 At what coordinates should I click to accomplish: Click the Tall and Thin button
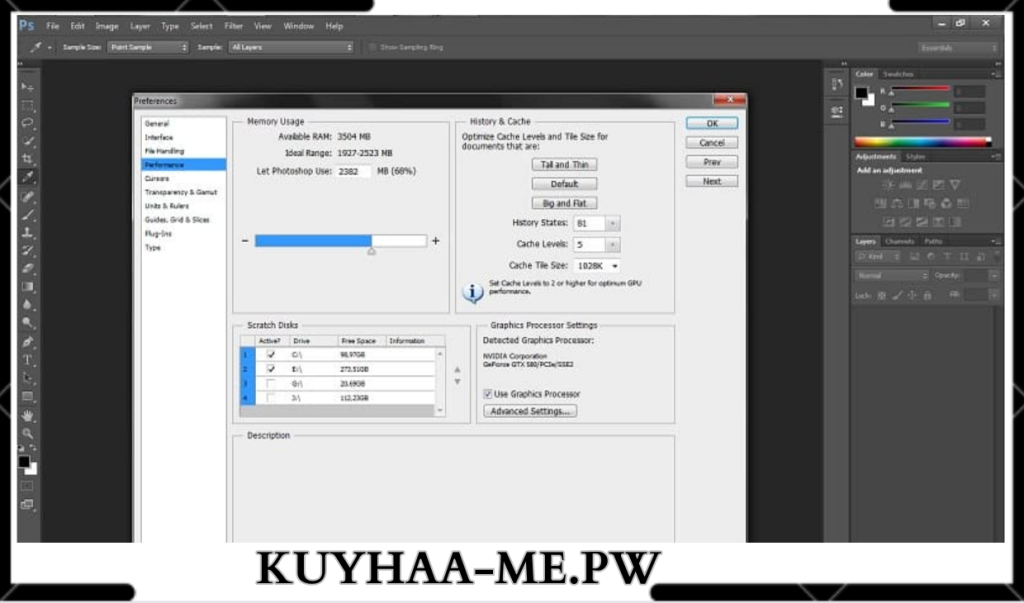564,165
